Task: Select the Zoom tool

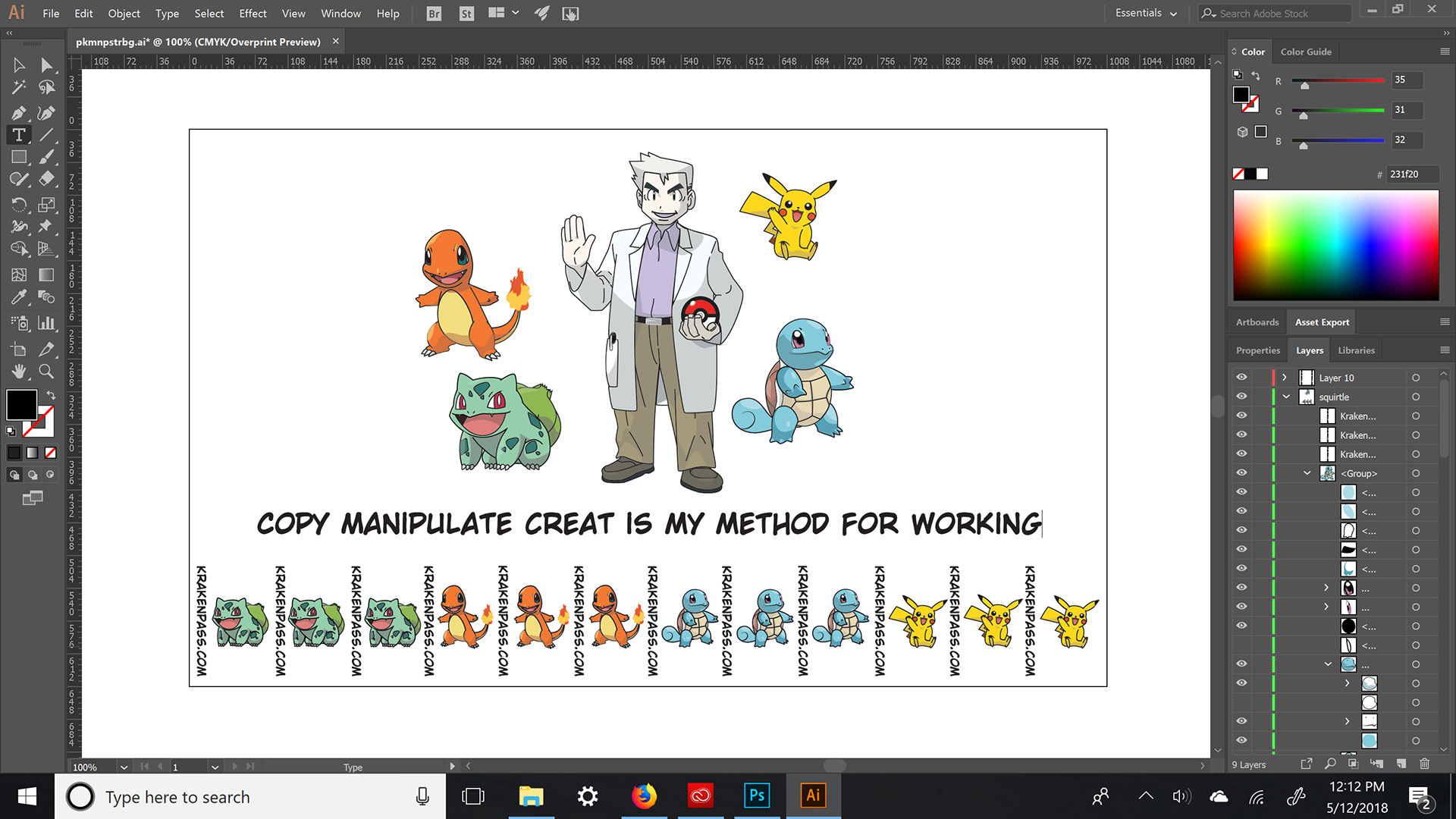Action: click(x=46, y=371)
